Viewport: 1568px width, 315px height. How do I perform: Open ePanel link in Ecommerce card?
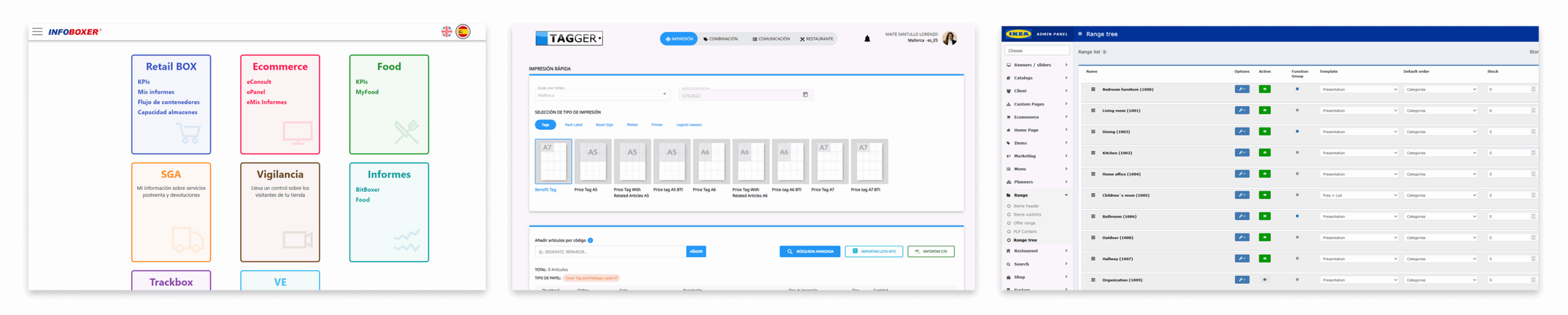256,92
